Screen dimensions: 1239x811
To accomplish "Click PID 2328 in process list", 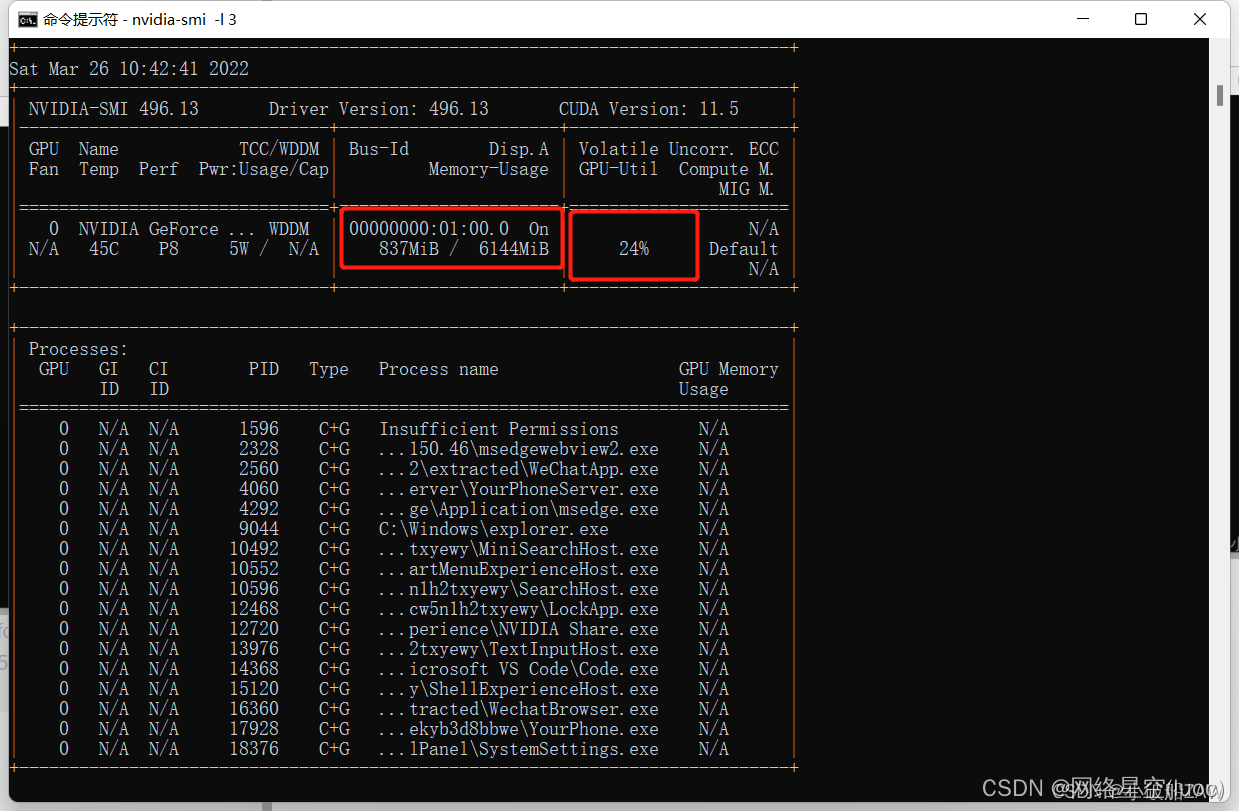I will [x=259, y=449].
